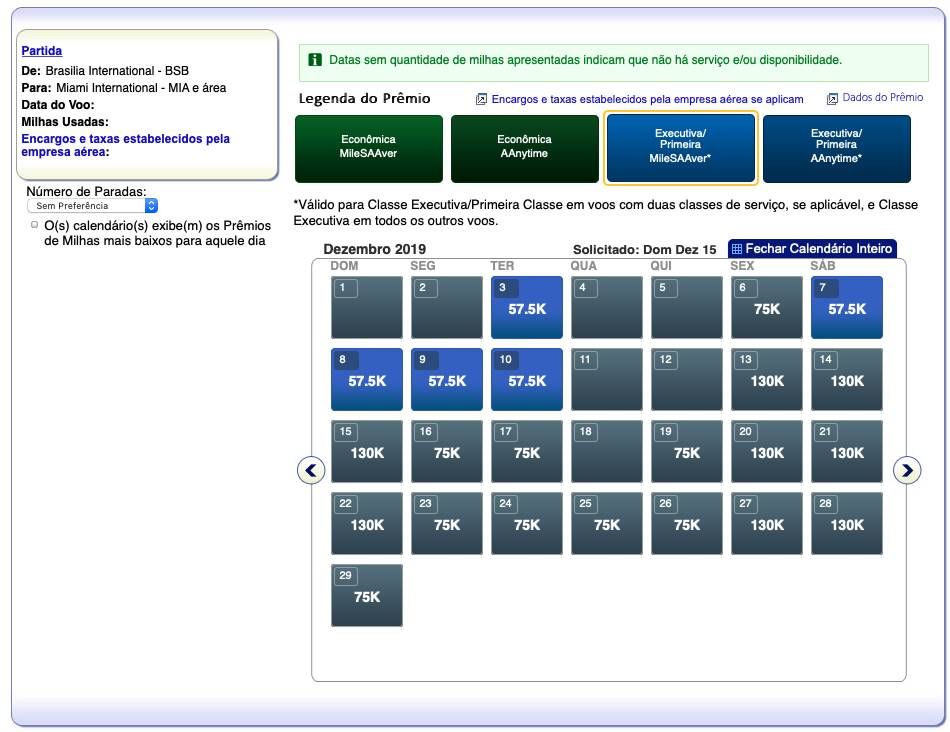Click the Data do Voo label
This screenshot has width=950, height=732.
coord(58,105)
